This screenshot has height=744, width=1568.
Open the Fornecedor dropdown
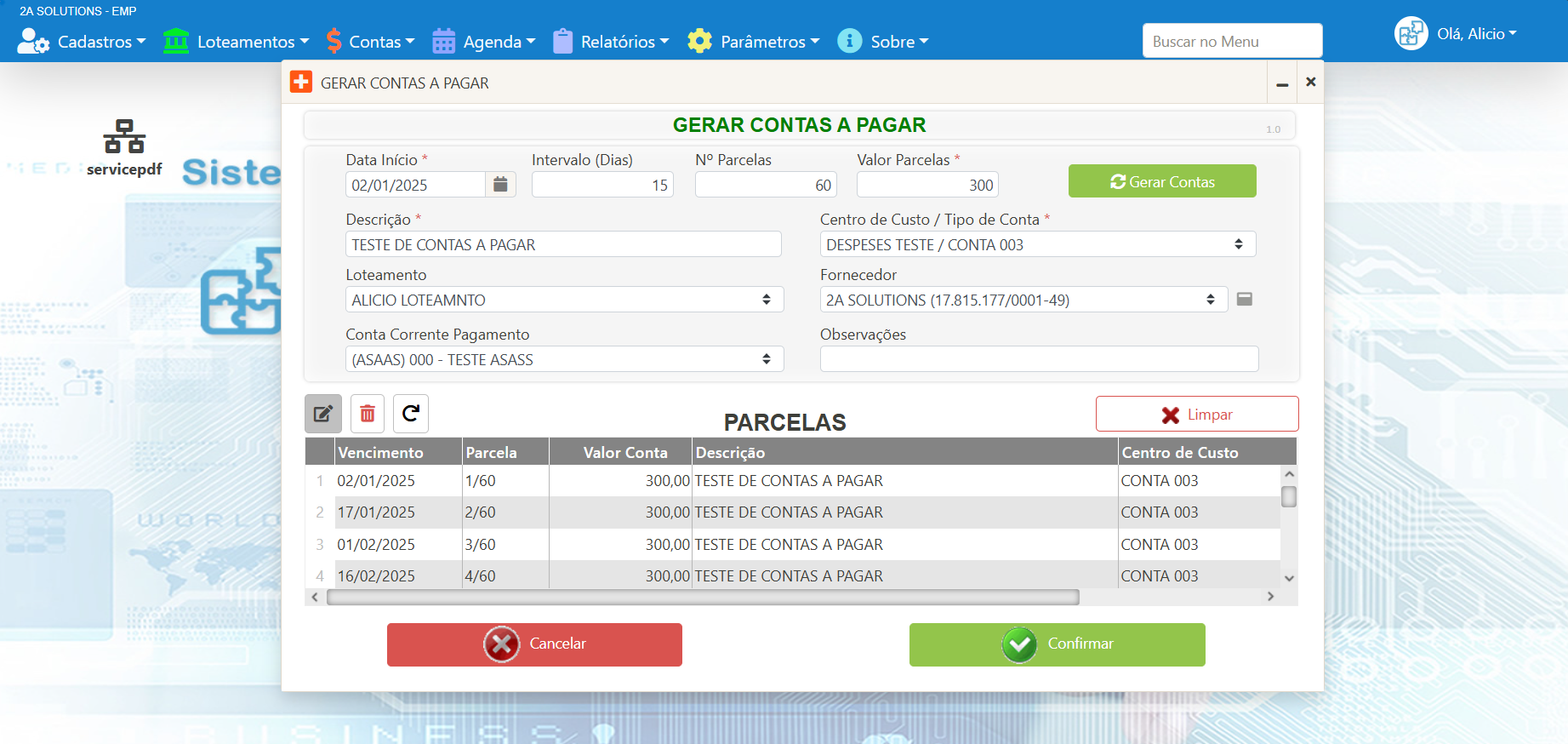click(1023, 300)
